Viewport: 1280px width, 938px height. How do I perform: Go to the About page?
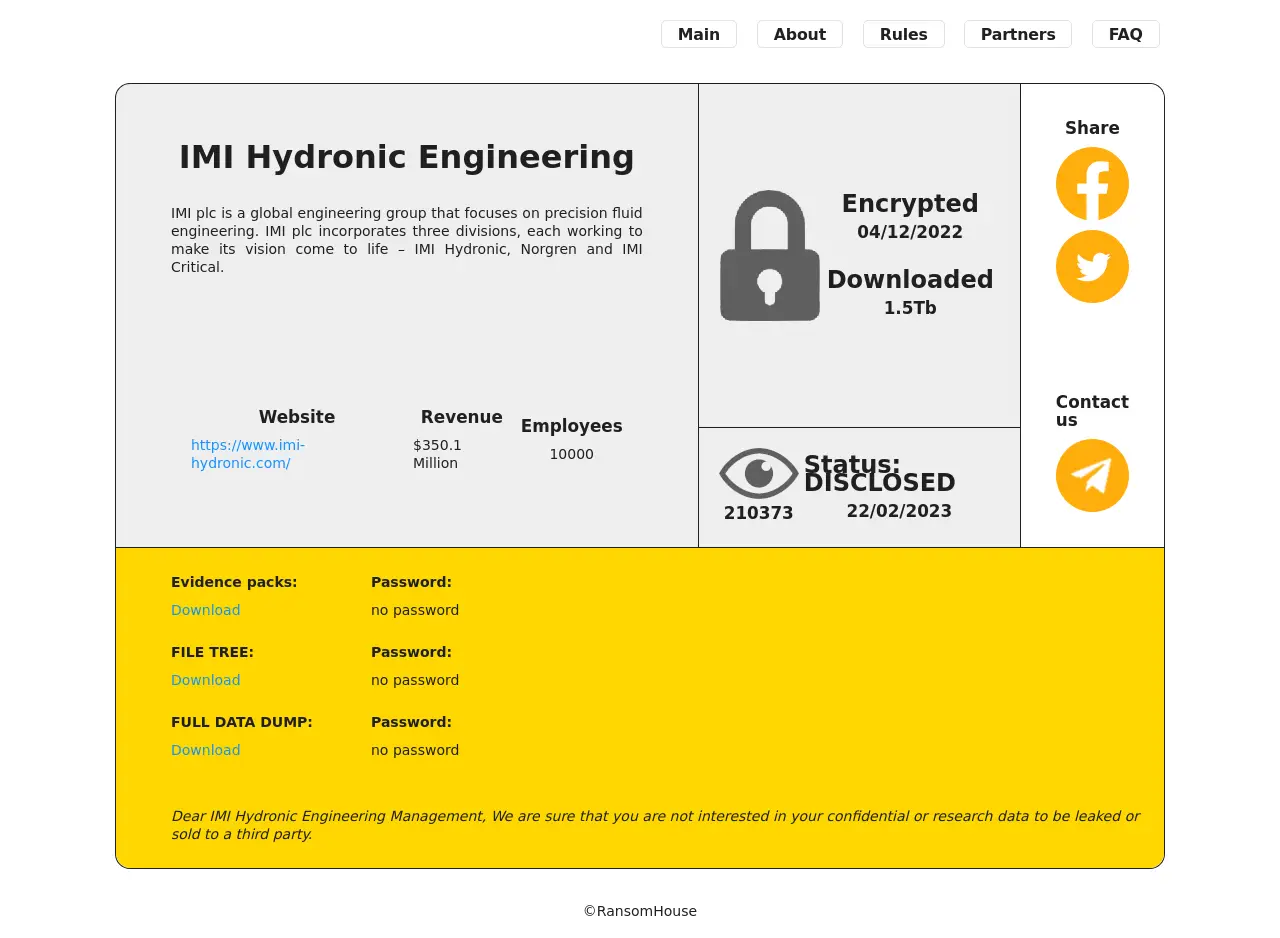tap(799, 34)
